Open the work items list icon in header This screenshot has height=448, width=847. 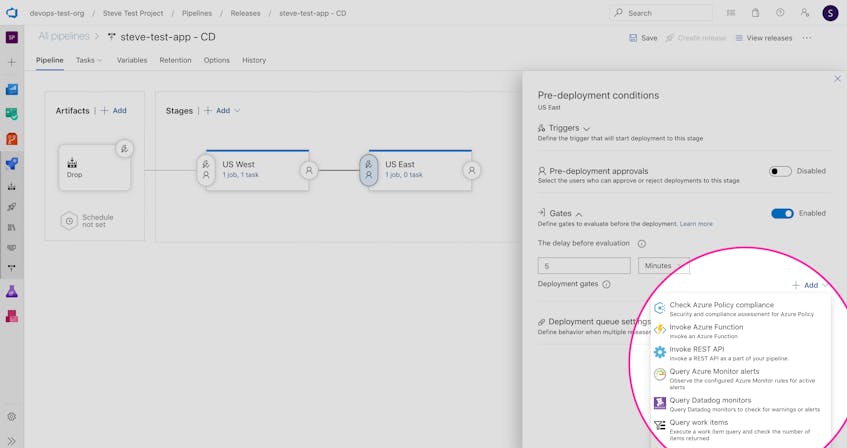(x=731, y=12)
